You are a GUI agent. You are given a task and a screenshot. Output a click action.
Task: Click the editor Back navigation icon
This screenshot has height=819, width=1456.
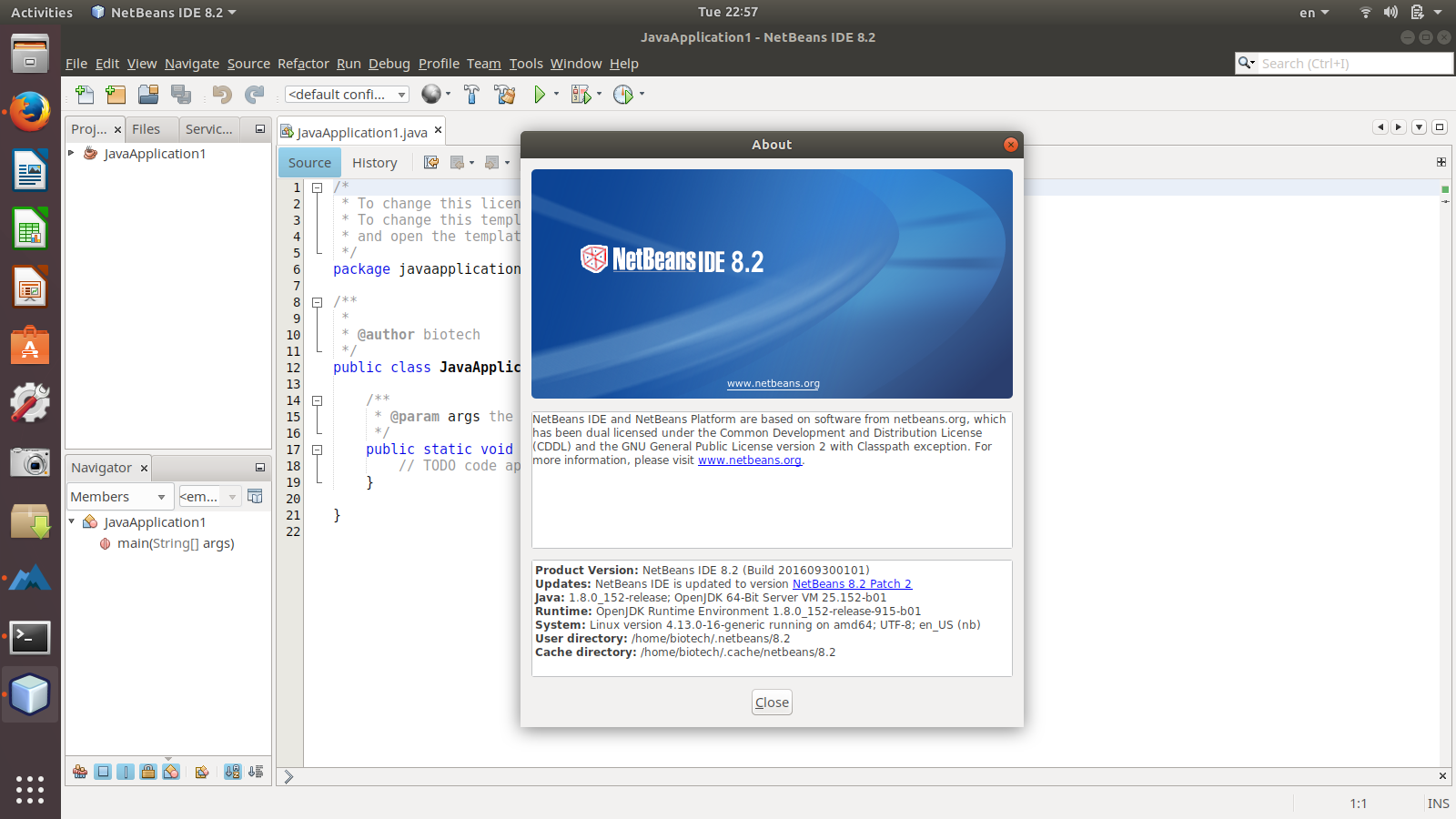pyautogui.click(x=457, y=162)
